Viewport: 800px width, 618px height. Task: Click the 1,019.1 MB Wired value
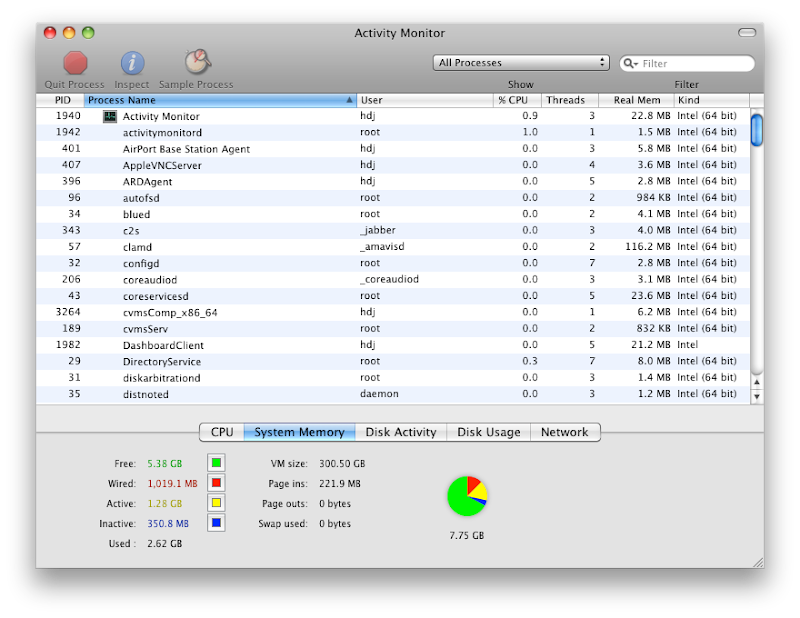click(x=172, y=483)
